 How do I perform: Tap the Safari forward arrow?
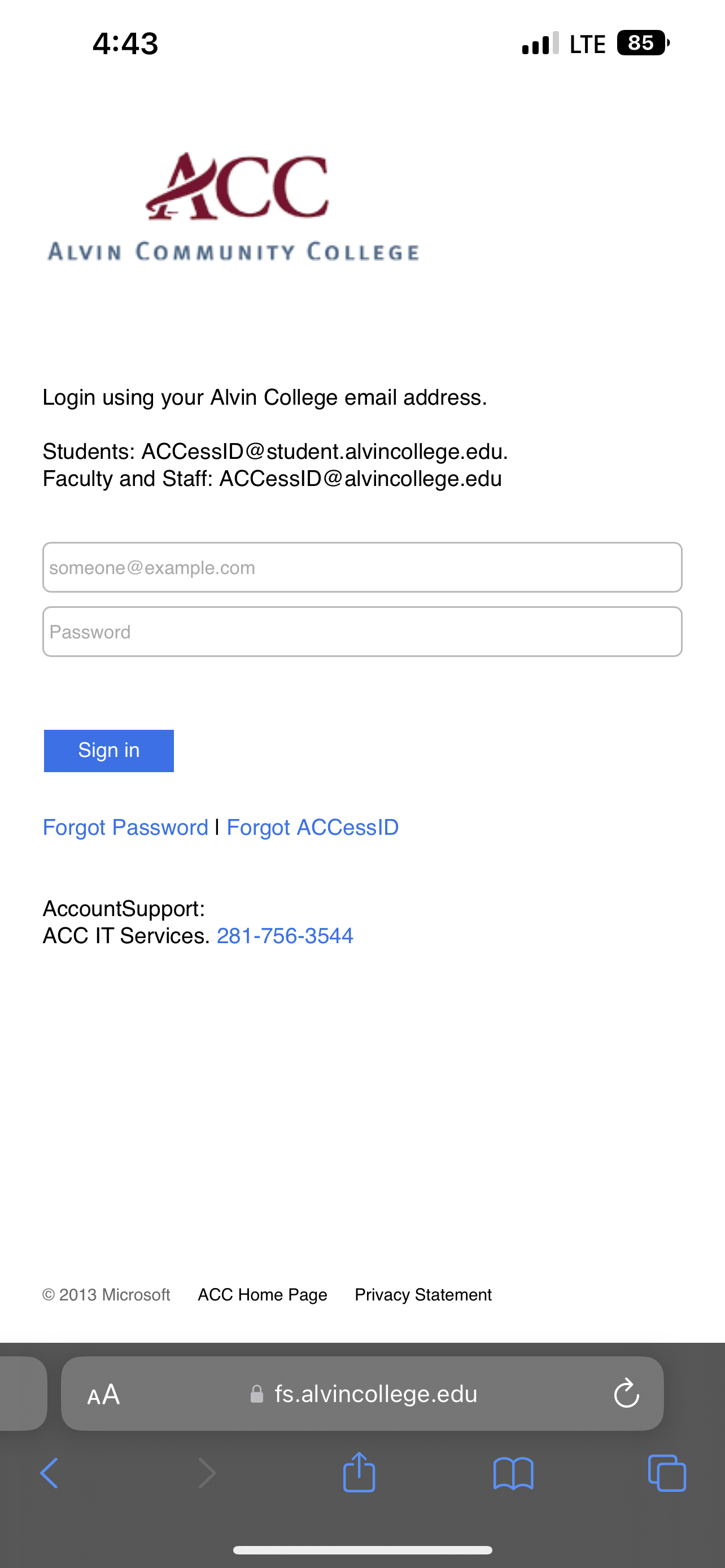207,1473
